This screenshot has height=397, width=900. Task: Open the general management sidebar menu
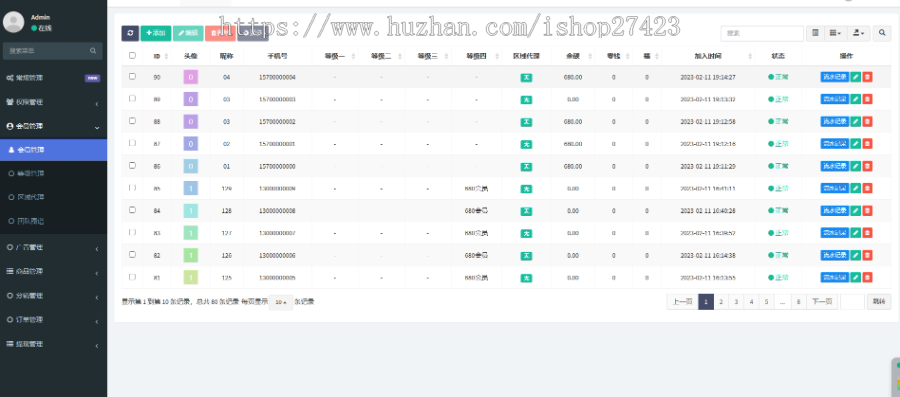pyautogui.click(x=53, y=77)
